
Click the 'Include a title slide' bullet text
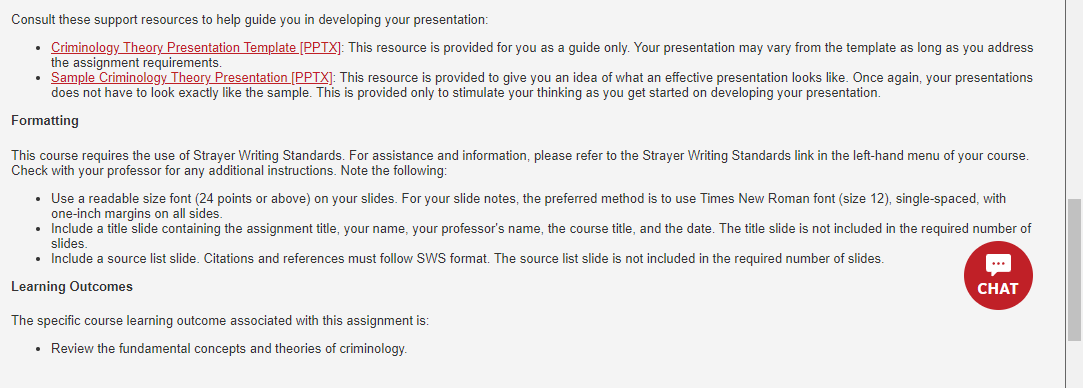[542, 236]
